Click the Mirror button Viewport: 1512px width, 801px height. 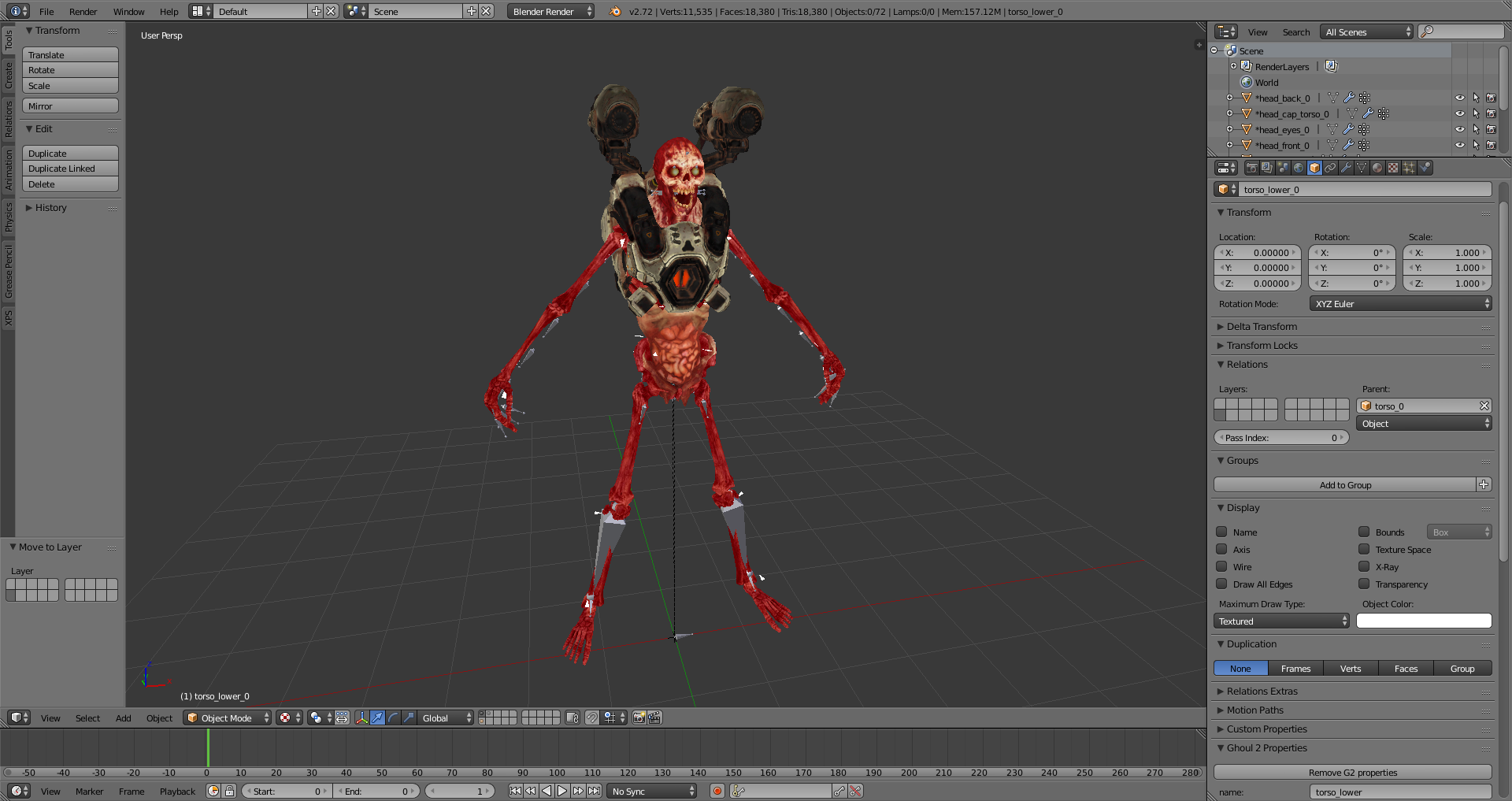click(70, 106)
